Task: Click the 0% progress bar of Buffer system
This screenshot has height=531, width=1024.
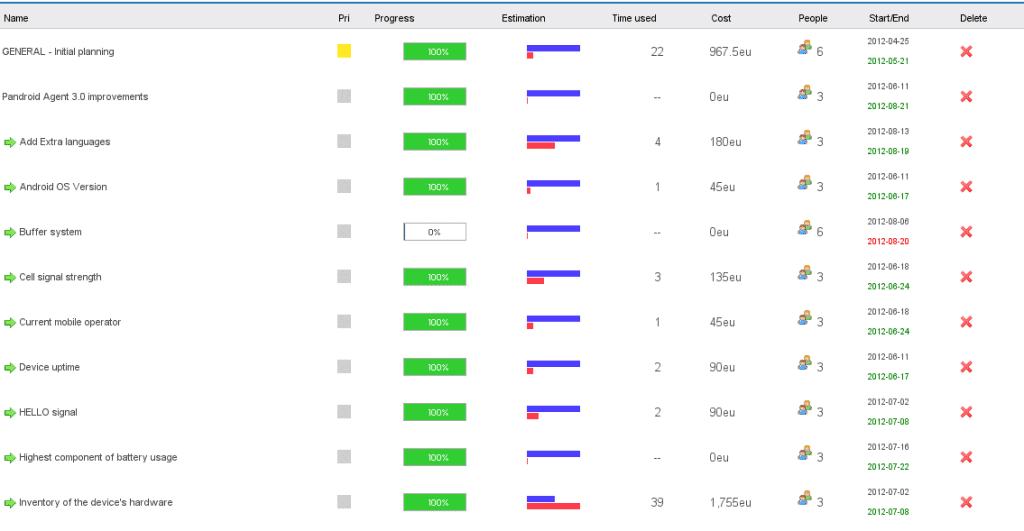Action: 435,232
